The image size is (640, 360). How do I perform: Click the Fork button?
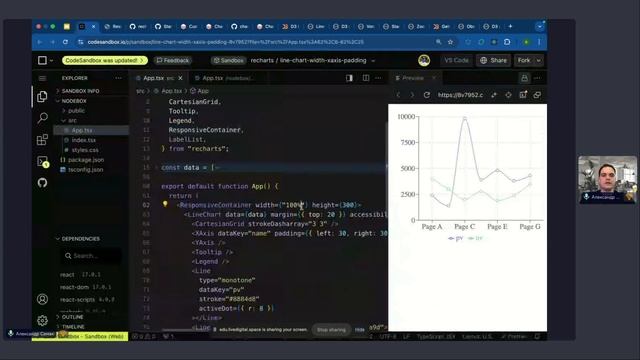(x=524, y=60)
